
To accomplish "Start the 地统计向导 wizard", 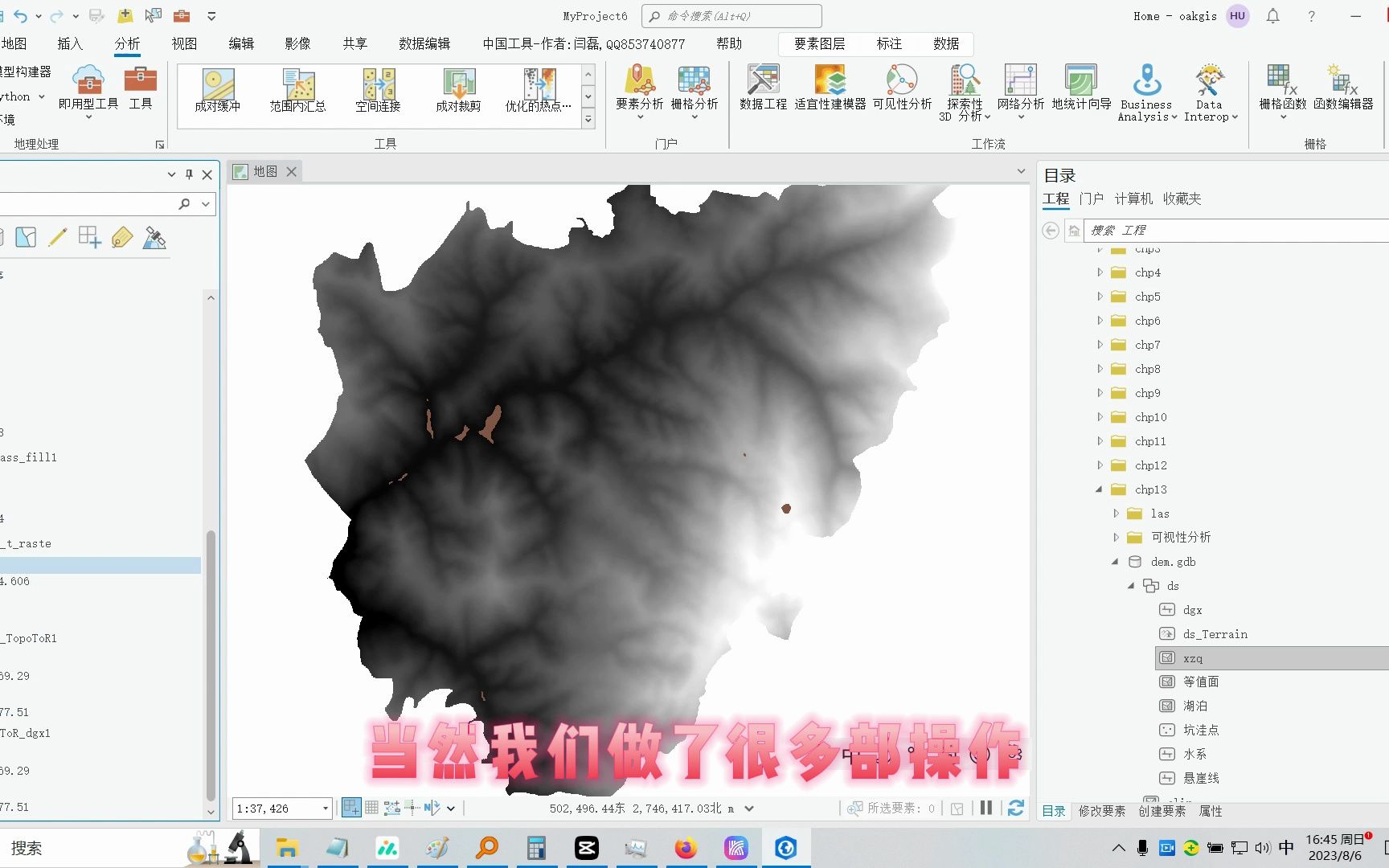I will tap(1081, 88).
